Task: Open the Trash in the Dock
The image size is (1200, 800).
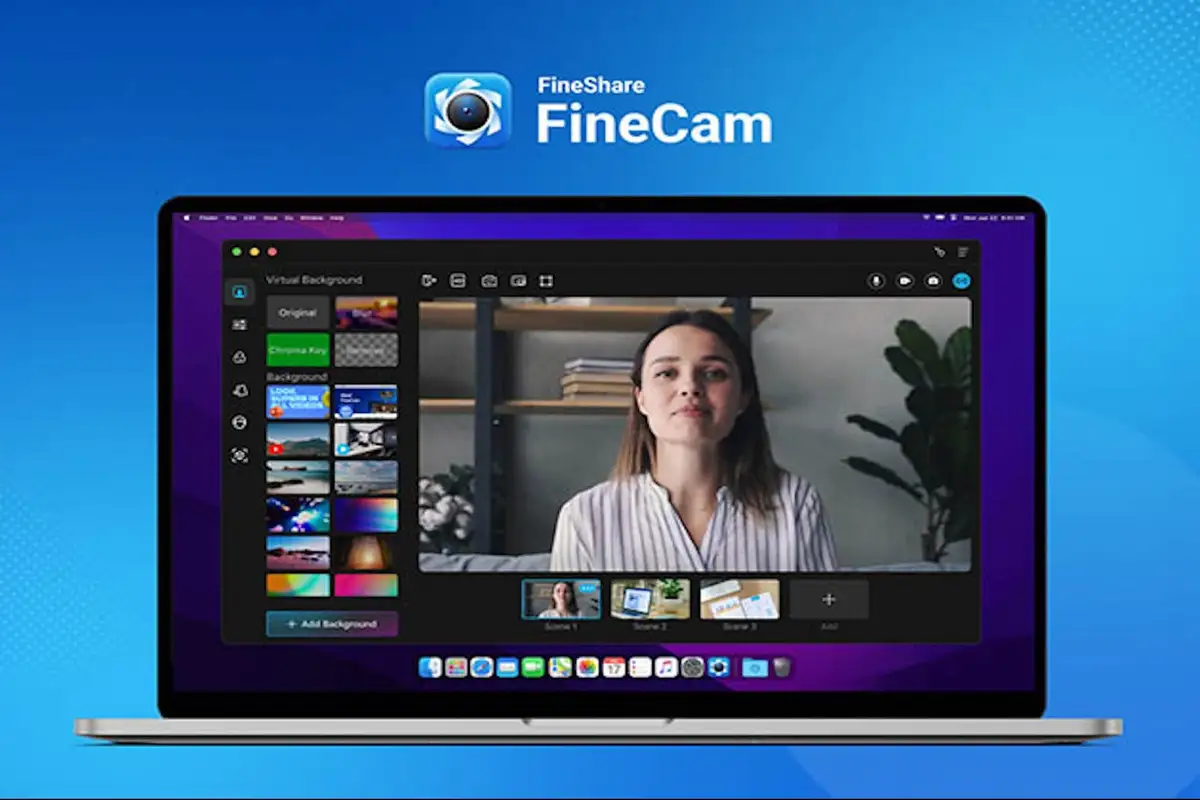Action: tap(782, 667)
